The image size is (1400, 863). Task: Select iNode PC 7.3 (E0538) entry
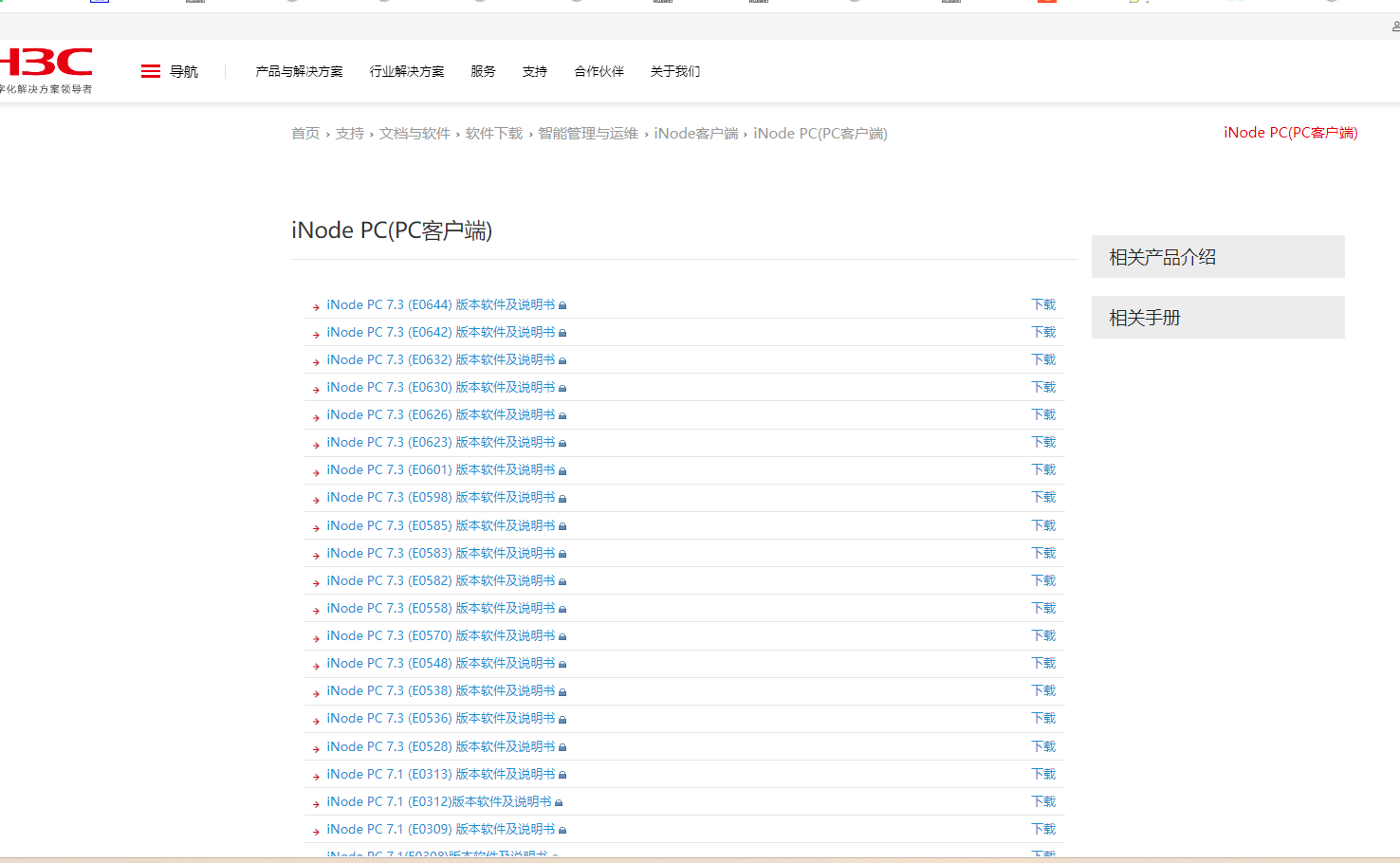click(x=441, y=690)
